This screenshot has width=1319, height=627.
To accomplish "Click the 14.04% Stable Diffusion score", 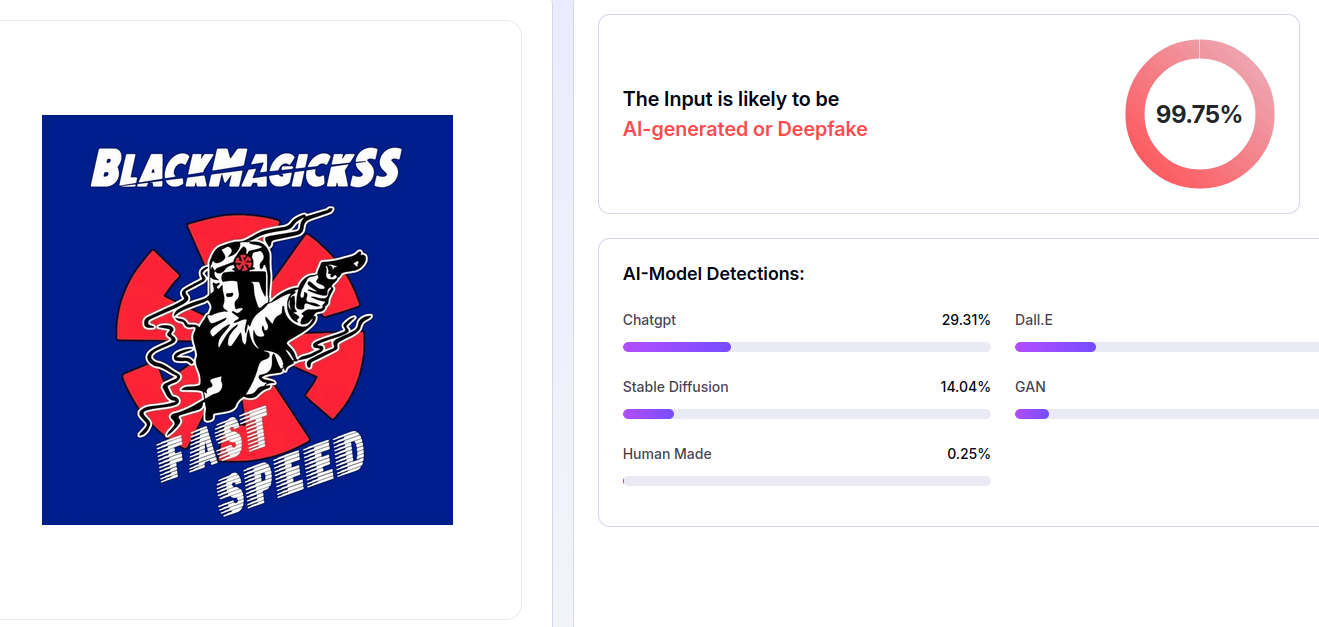I will click(x=965, y=387).
